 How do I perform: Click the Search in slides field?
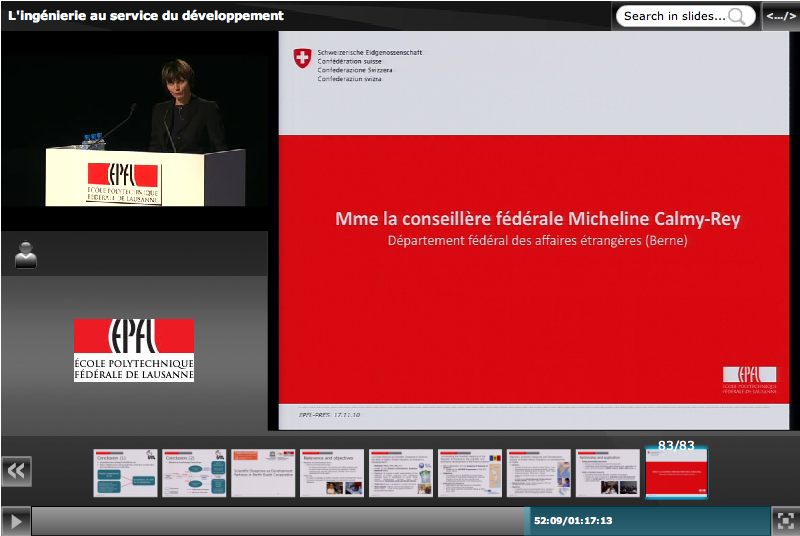click(685, 16)
